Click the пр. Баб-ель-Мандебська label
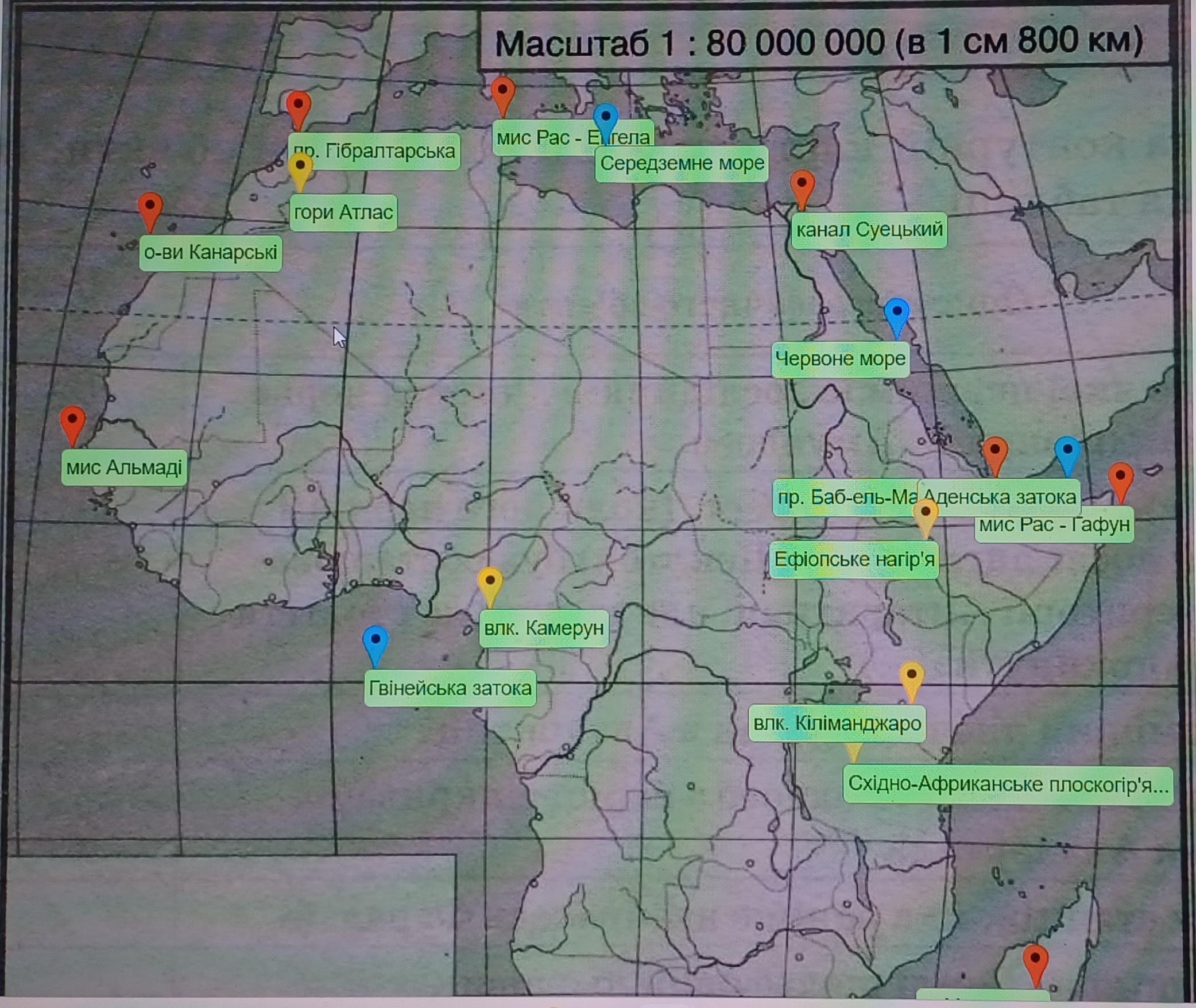Screen dimensions: 1196x1008 click(844, 497)
